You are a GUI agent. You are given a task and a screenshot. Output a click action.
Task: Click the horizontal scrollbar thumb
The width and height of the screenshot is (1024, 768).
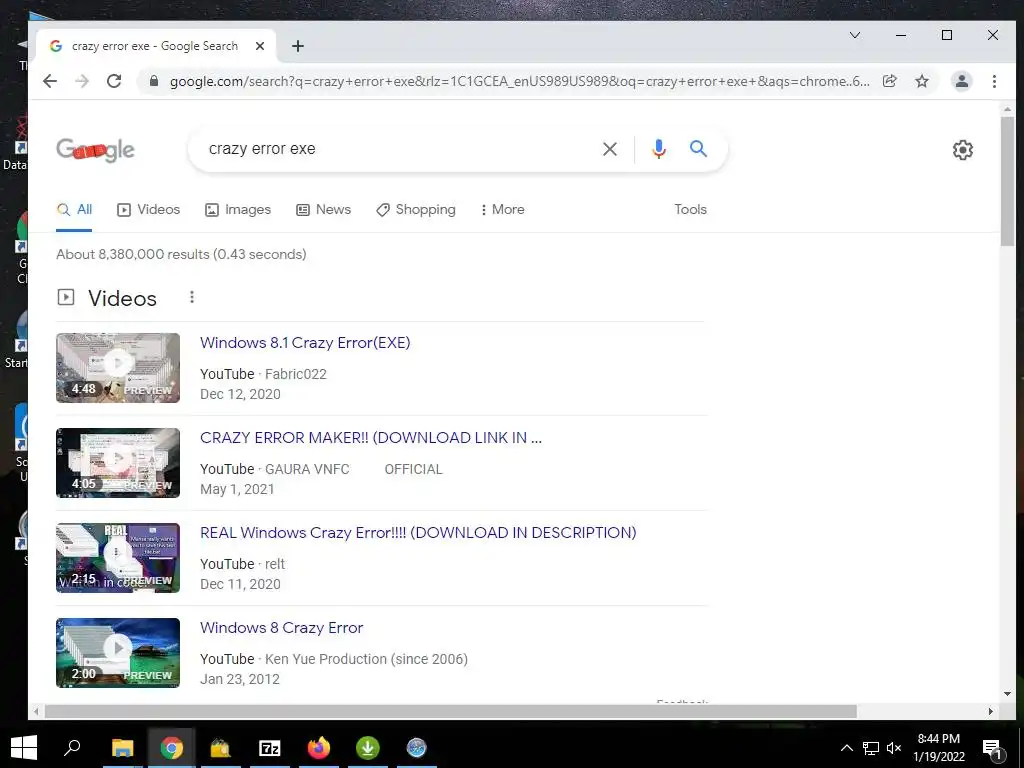pos(451,711)
